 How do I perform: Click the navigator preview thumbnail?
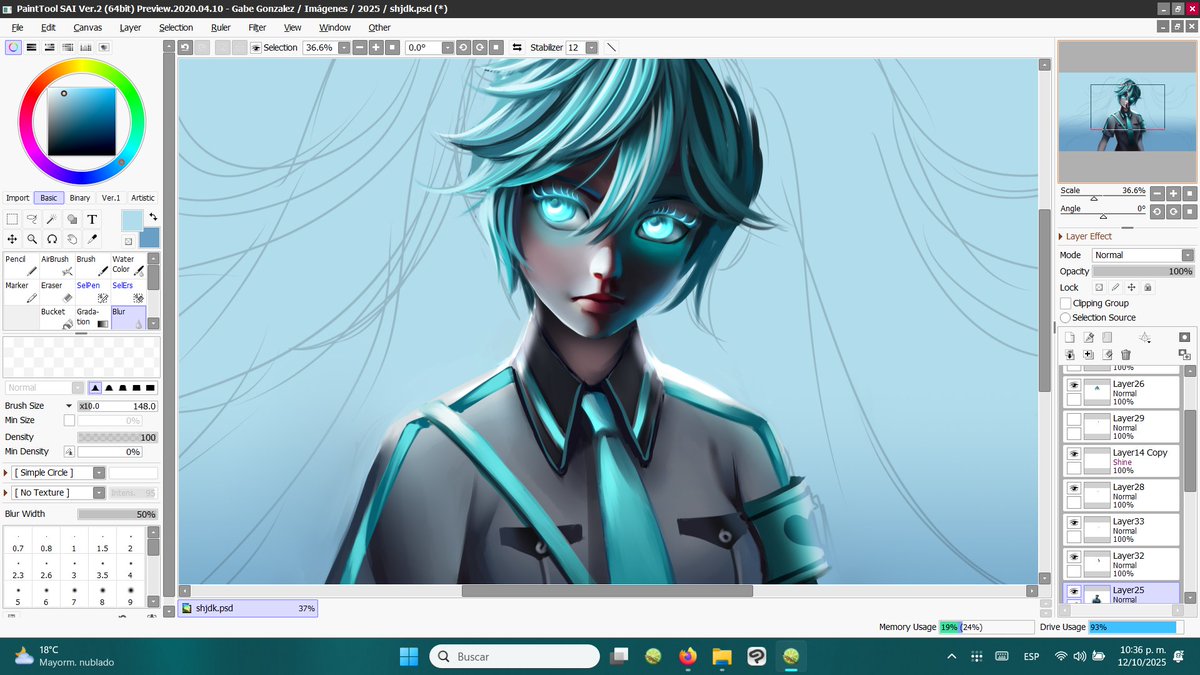pyautogui.click(x=1127, y=111)
